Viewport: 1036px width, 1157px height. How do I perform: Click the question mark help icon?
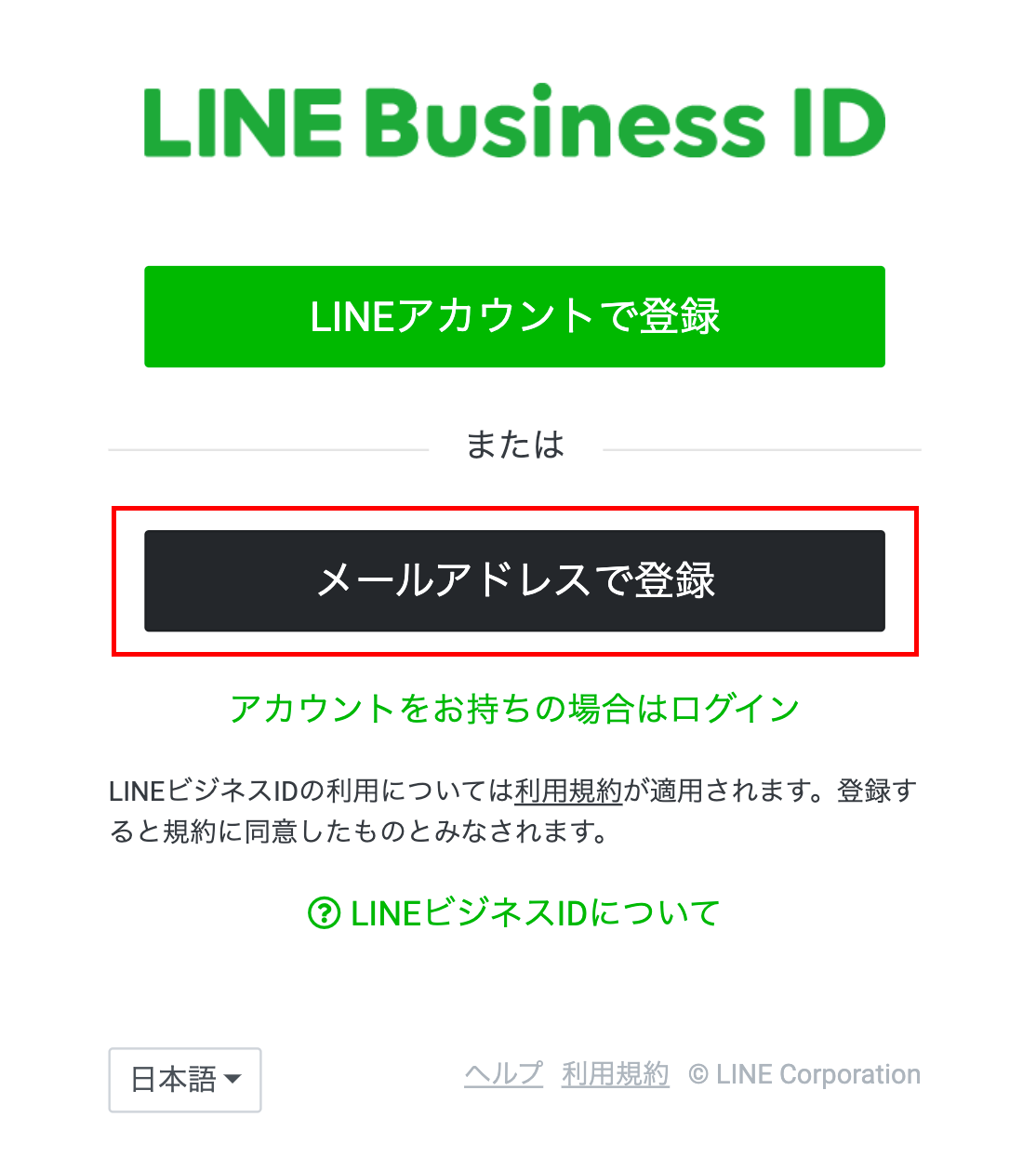(x=324, y=913)
